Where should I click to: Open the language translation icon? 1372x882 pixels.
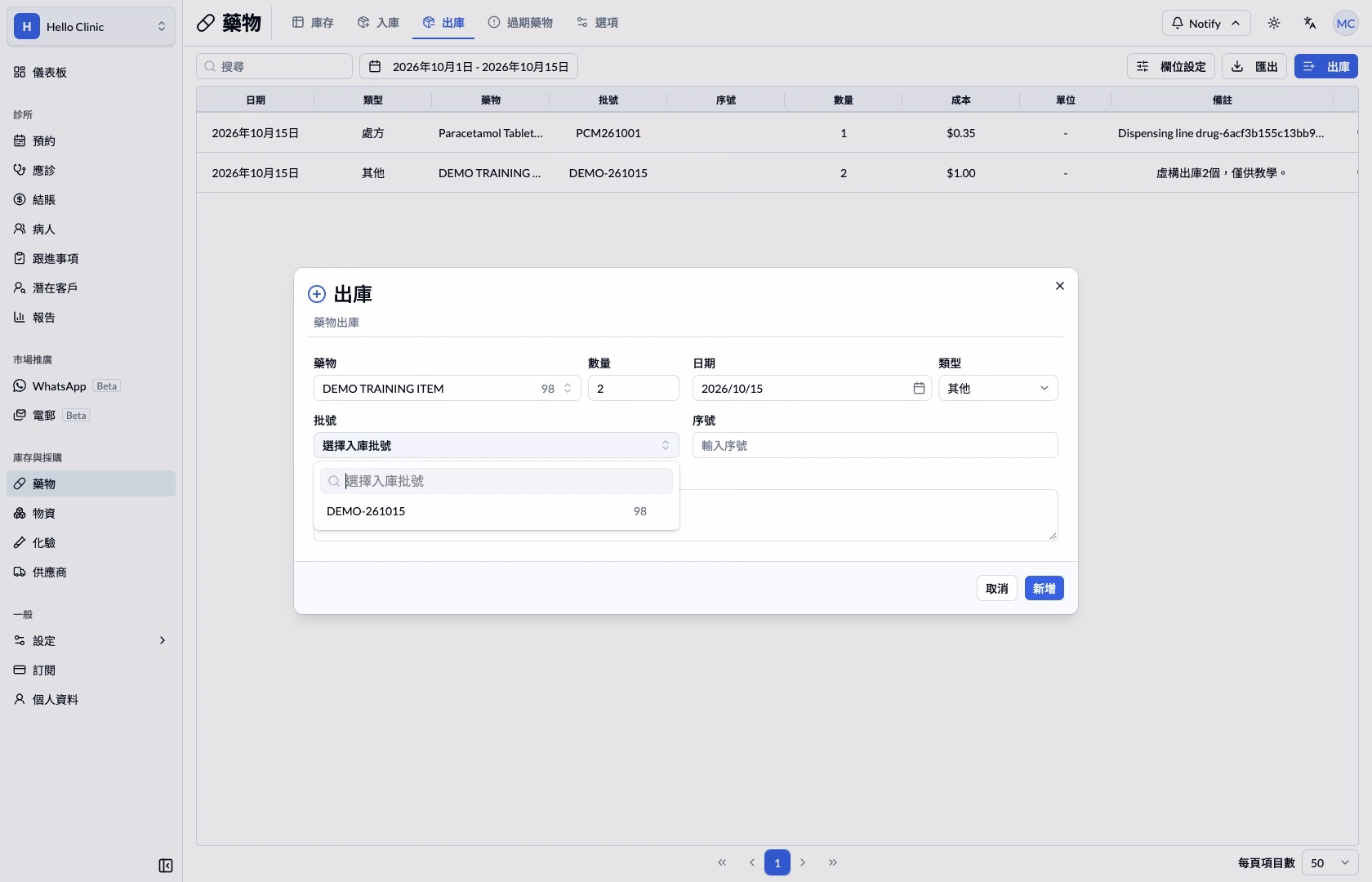tap(1310, 23)
